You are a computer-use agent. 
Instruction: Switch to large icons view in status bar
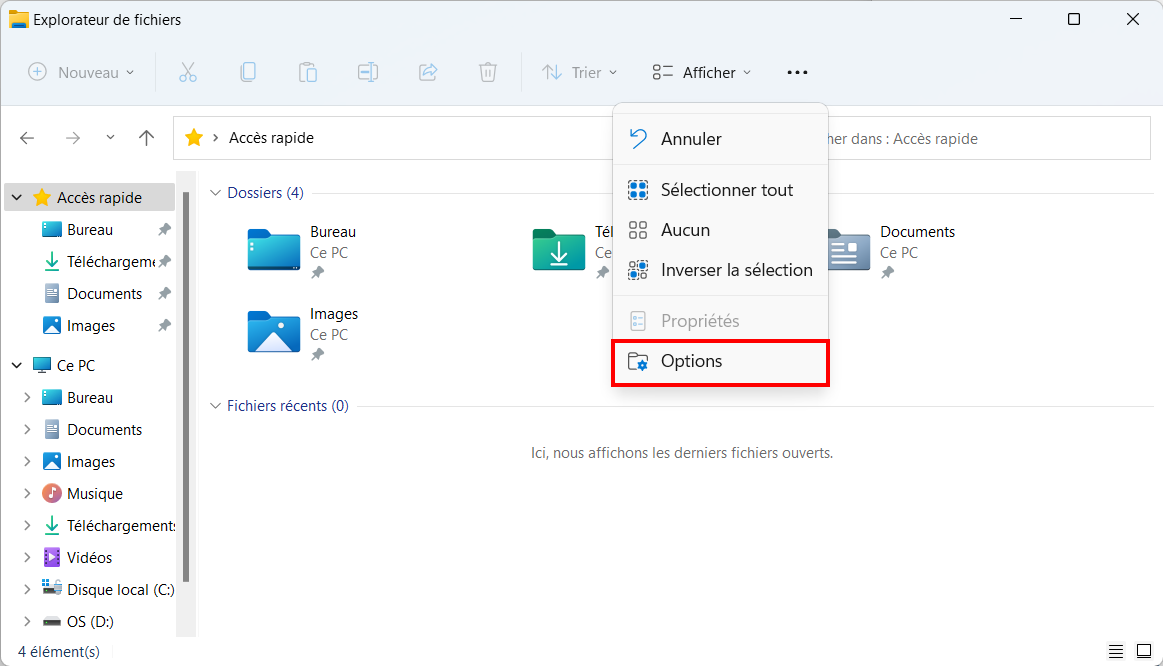point(1144,651)
